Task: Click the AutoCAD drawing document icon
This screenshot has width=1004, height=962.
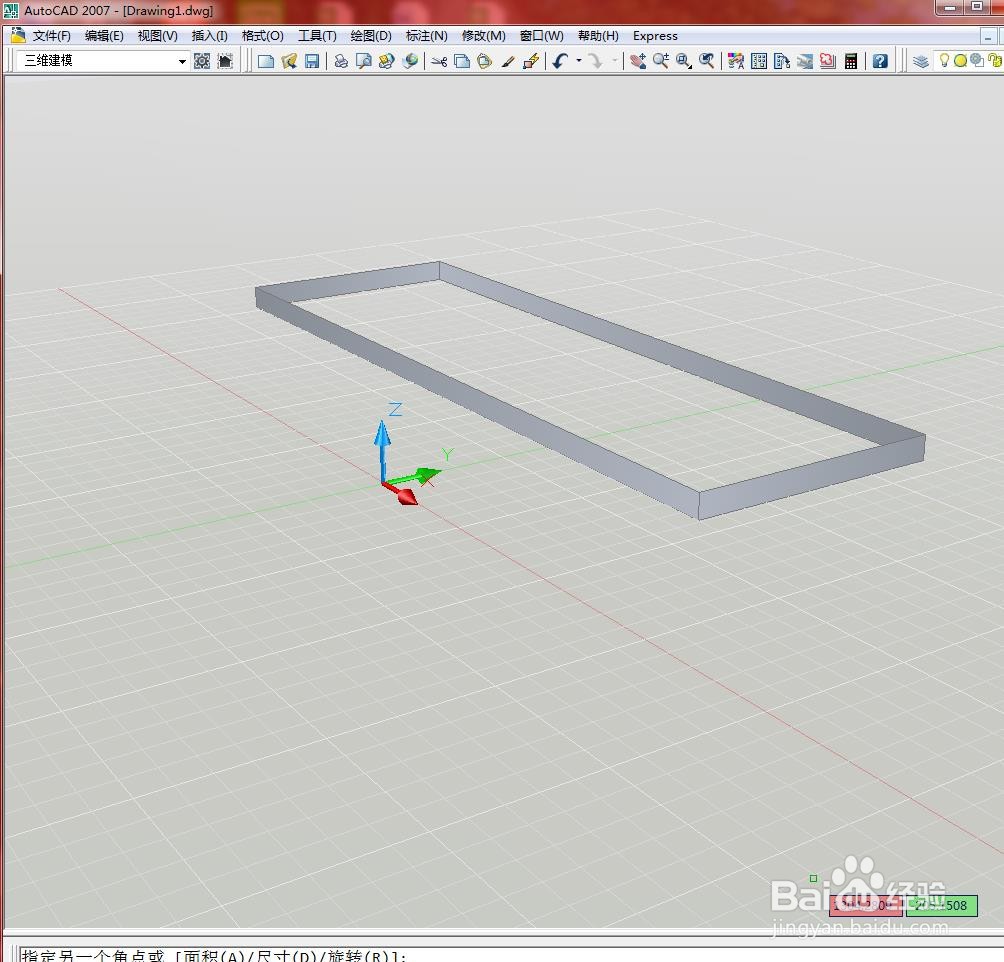Action: [18, 35]
